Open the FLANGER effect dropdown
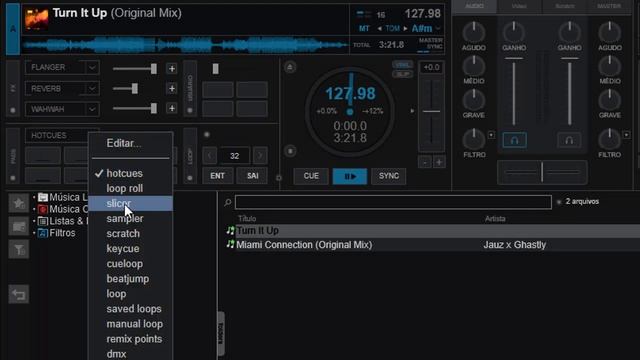Viewport: 640px width, 360px height. pos(92,67)
